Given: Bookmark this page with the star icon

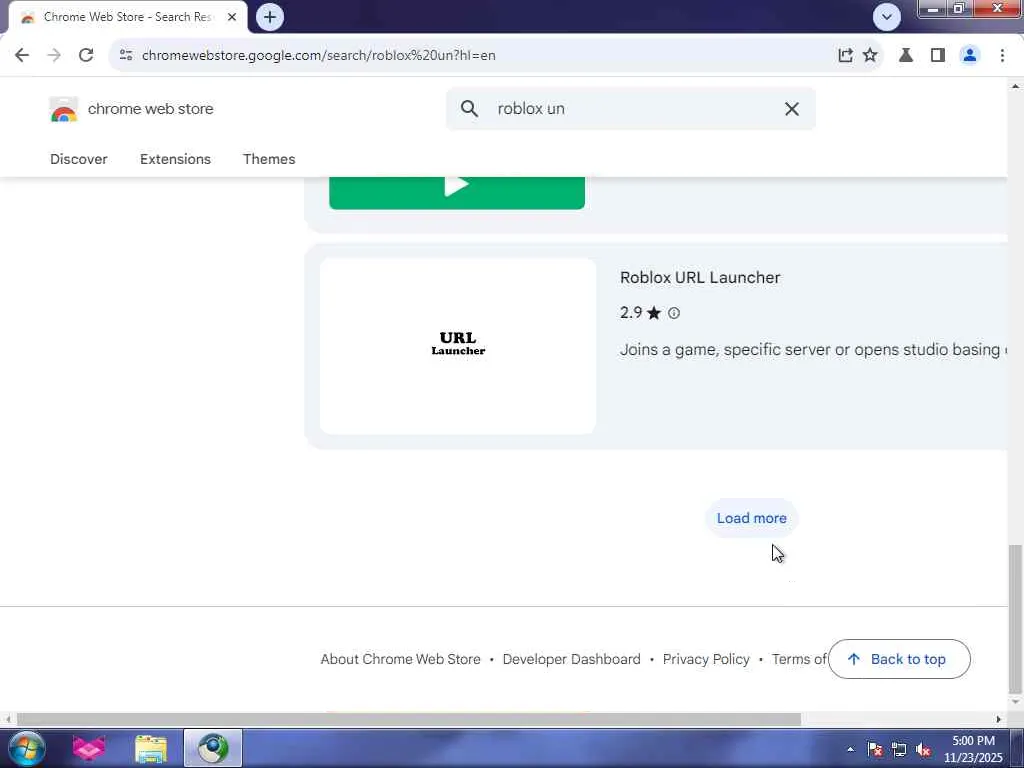Looking at the screenshot, I should coord(871,55).
